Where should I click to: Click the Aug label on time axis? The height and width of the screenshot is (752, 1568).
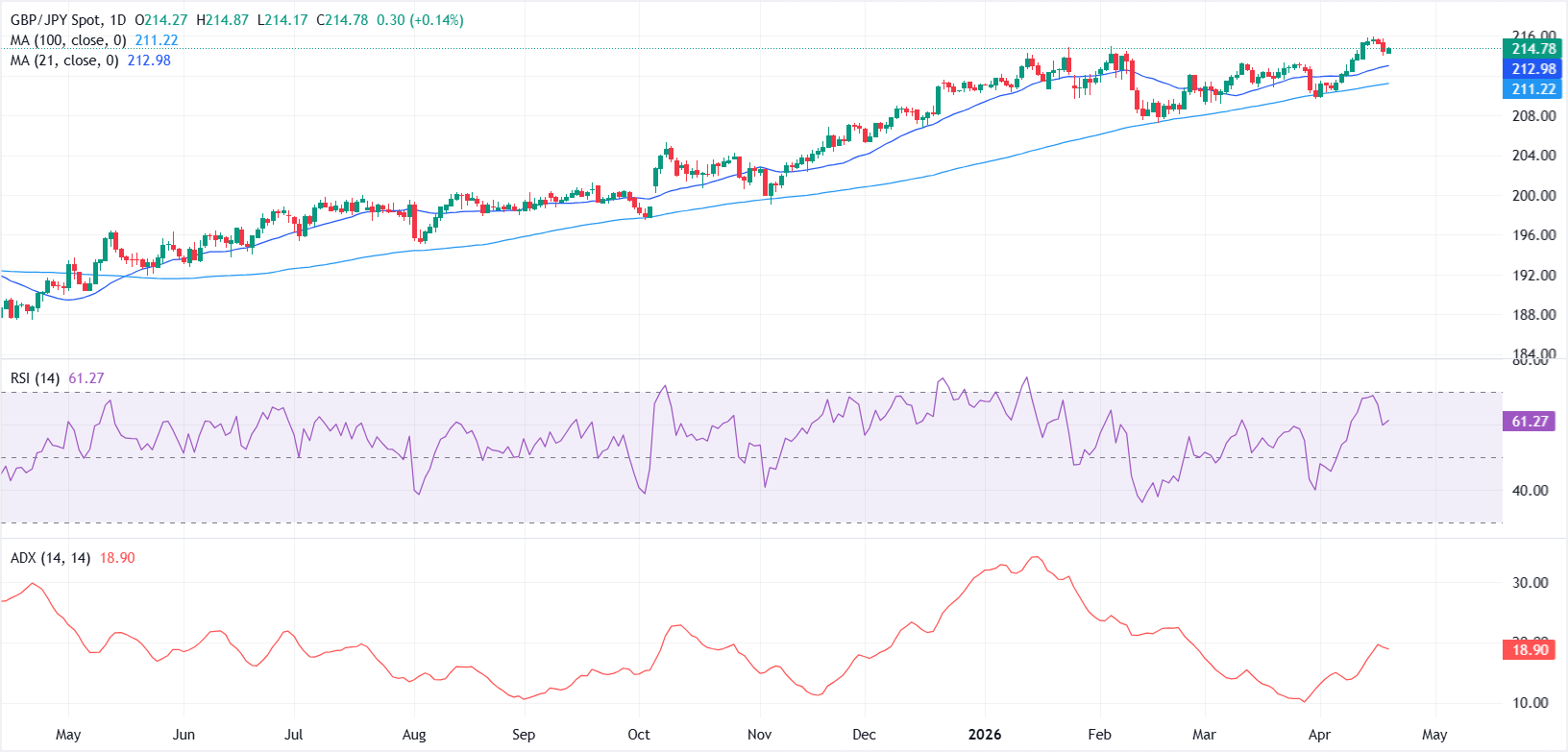[414, 735]
